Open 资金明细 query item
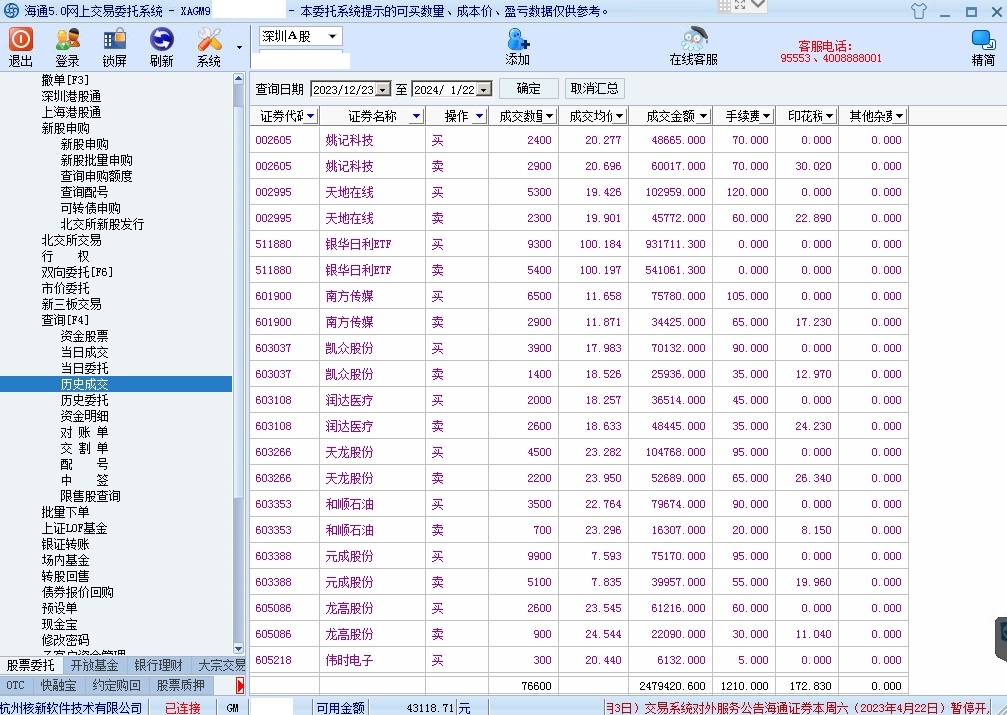This screenshot has height=715, width=1007. (84, 416)
